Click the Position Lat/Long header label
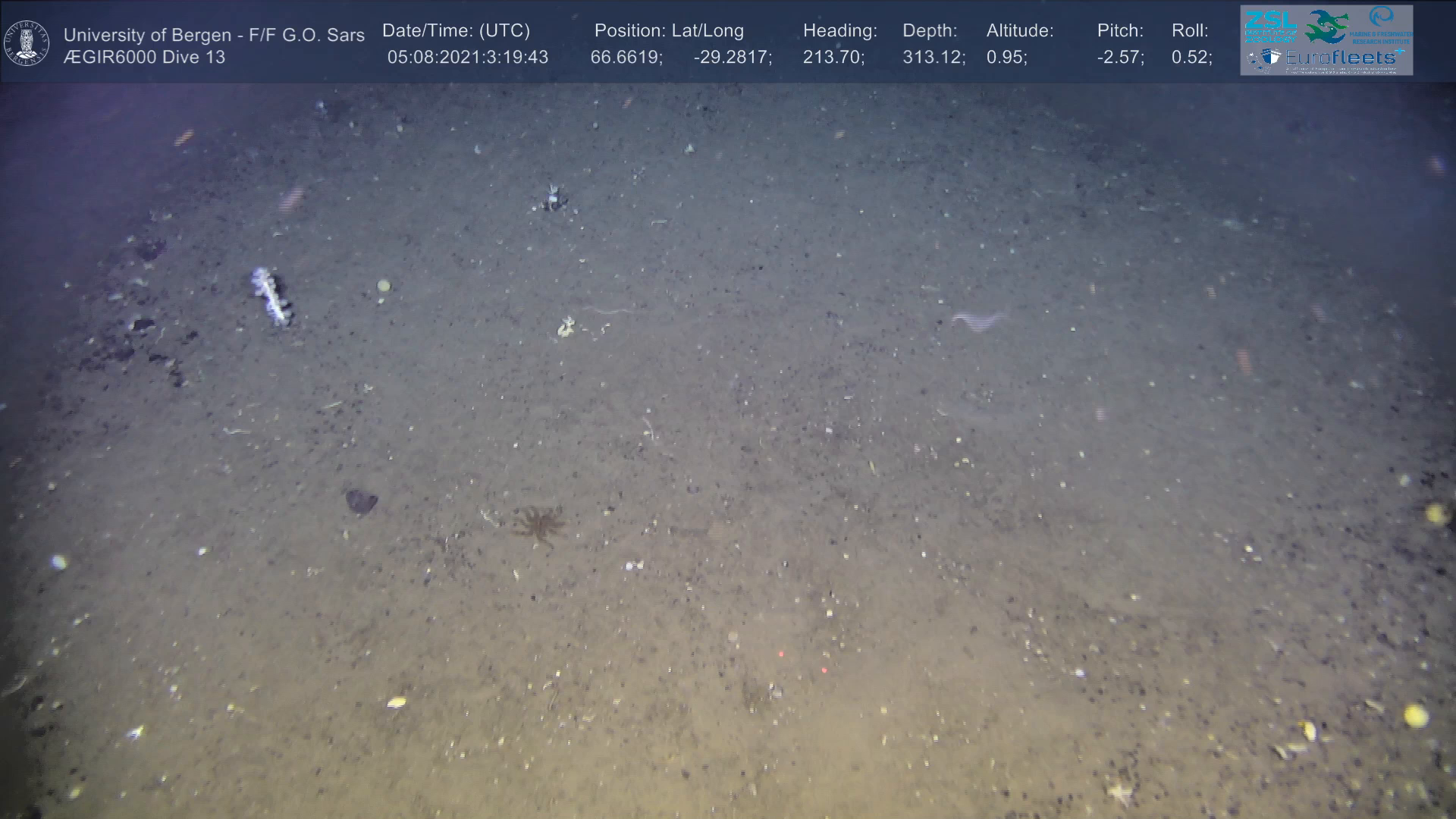Image resolution: width=1456 pixels, height=819 pixels. [x=669, y=31]
